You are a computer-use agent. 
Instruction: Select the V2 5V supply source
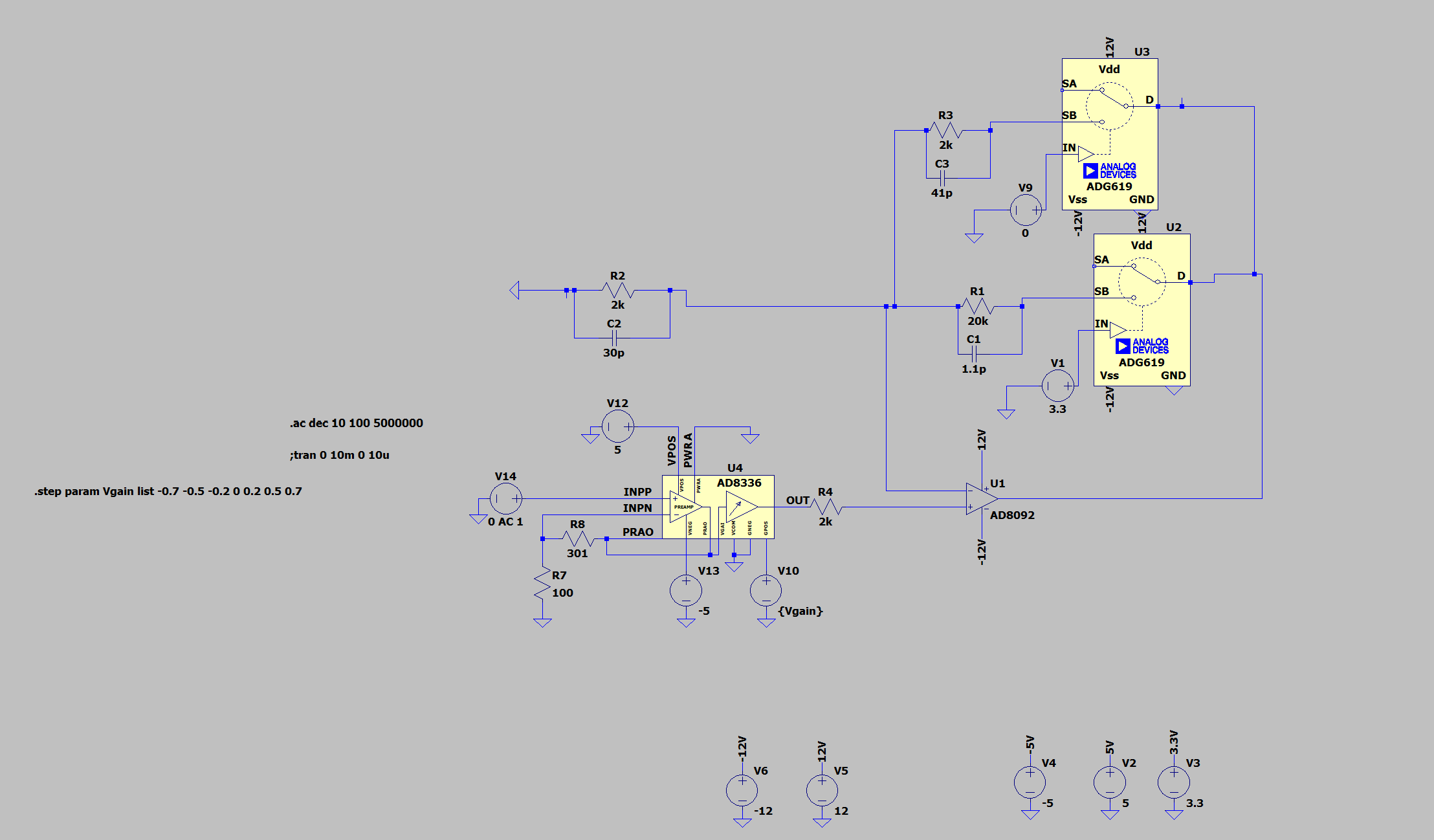coord(1110,782)
